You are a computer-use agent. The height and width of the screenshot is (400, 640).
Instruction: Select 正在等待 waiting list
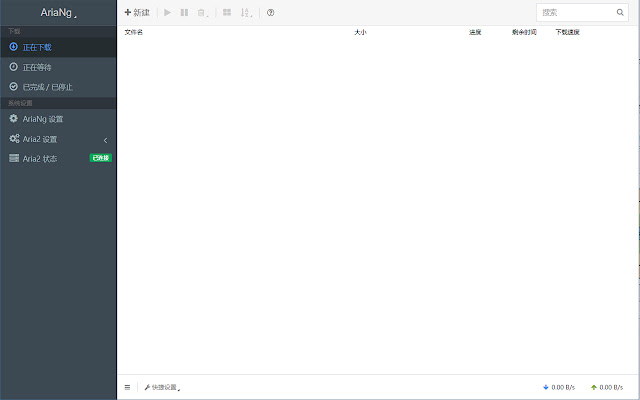click(58, 67)
